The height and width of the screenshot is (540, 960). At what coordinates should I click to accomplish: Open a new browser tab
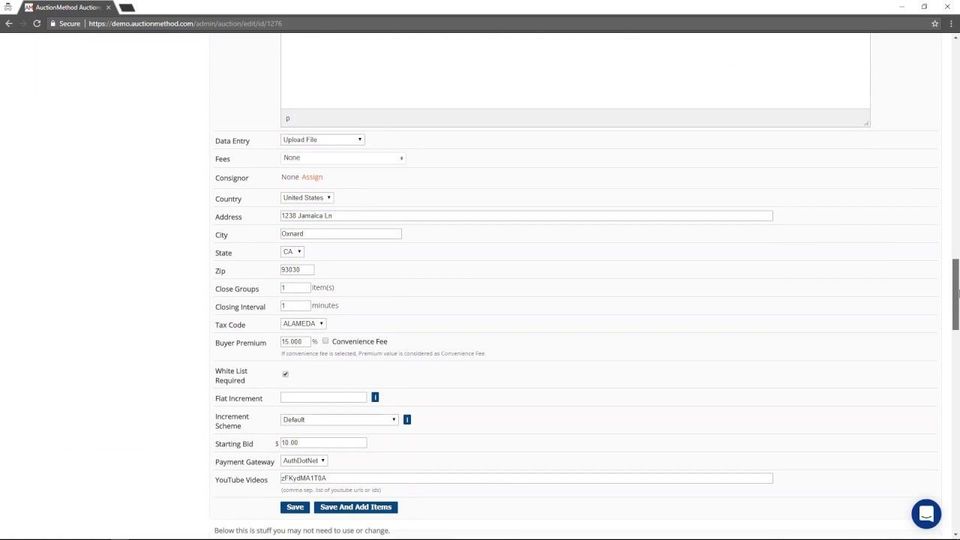tap(127, 8)
